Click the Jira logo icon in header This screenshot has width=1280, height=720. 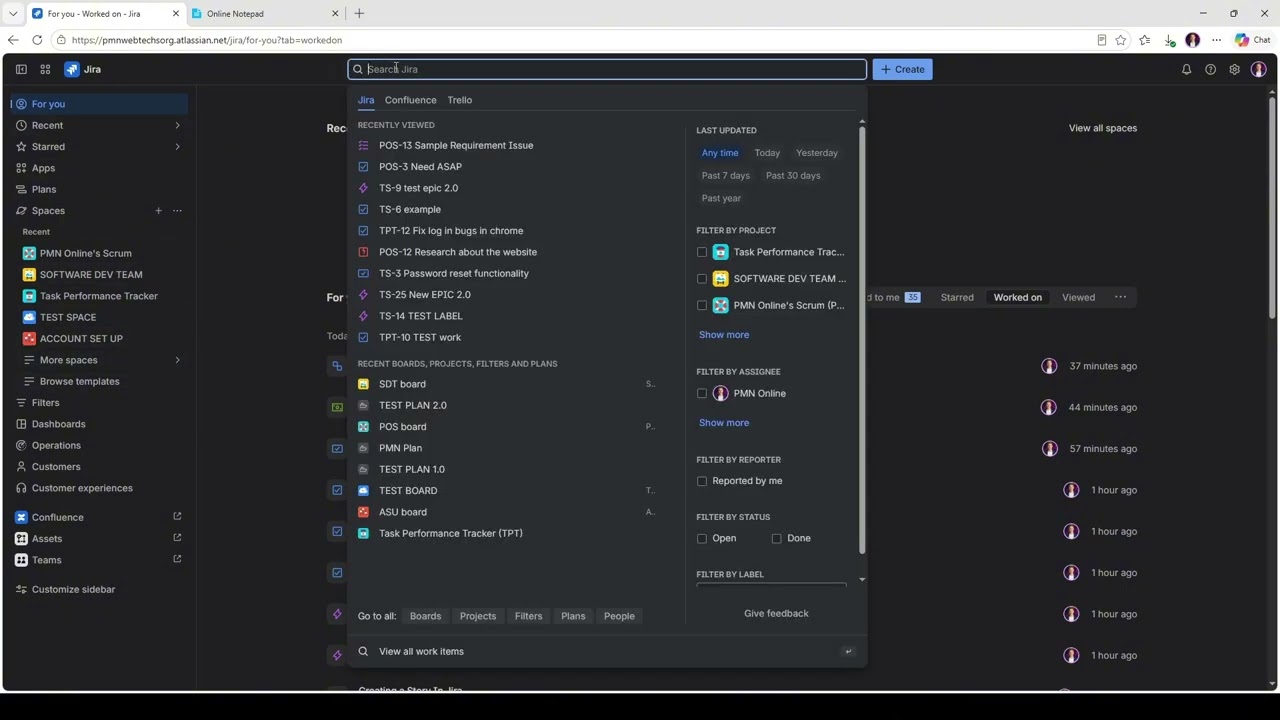72,69
